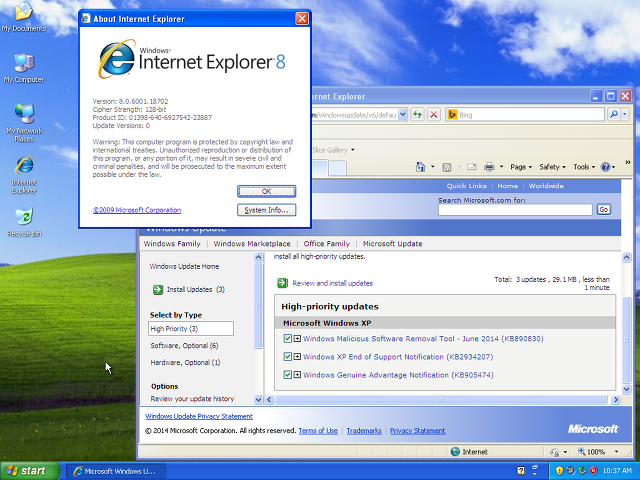Screen dimensions: 640x480
Task: Click the Windows Marketplace tab
Action: [x=252, y=244]
